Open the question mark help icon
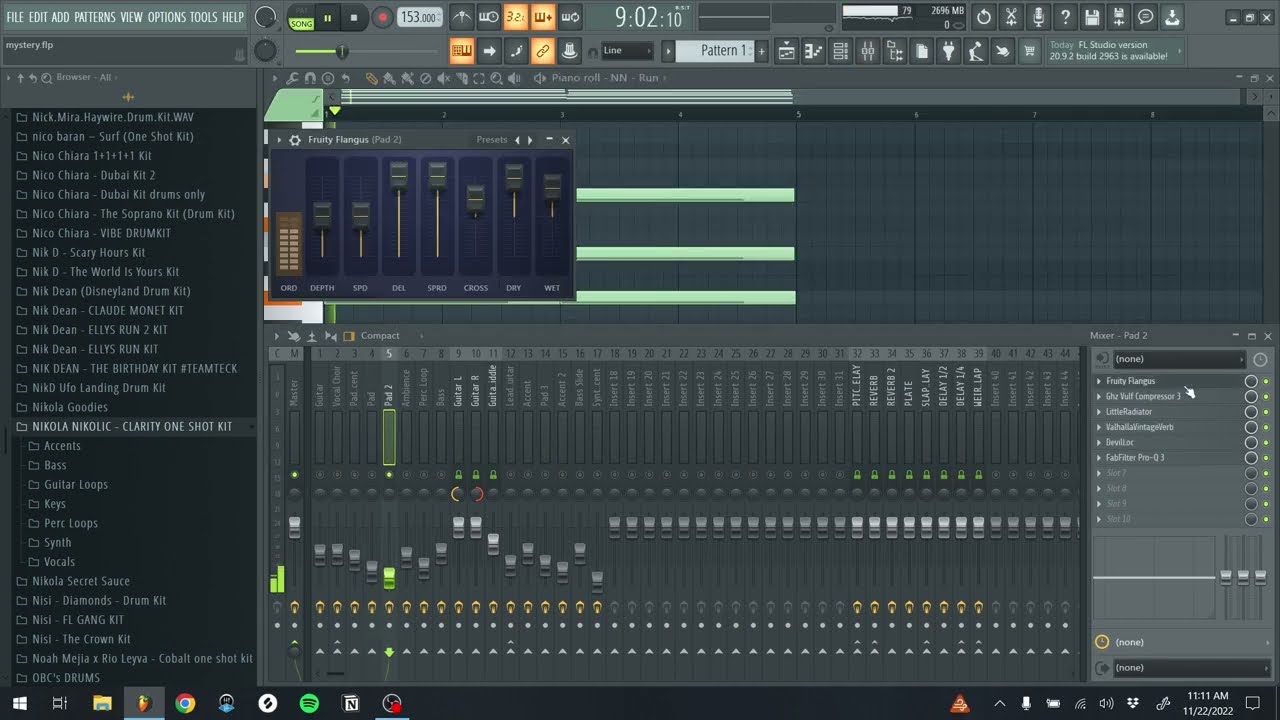 click(1065, 17)
